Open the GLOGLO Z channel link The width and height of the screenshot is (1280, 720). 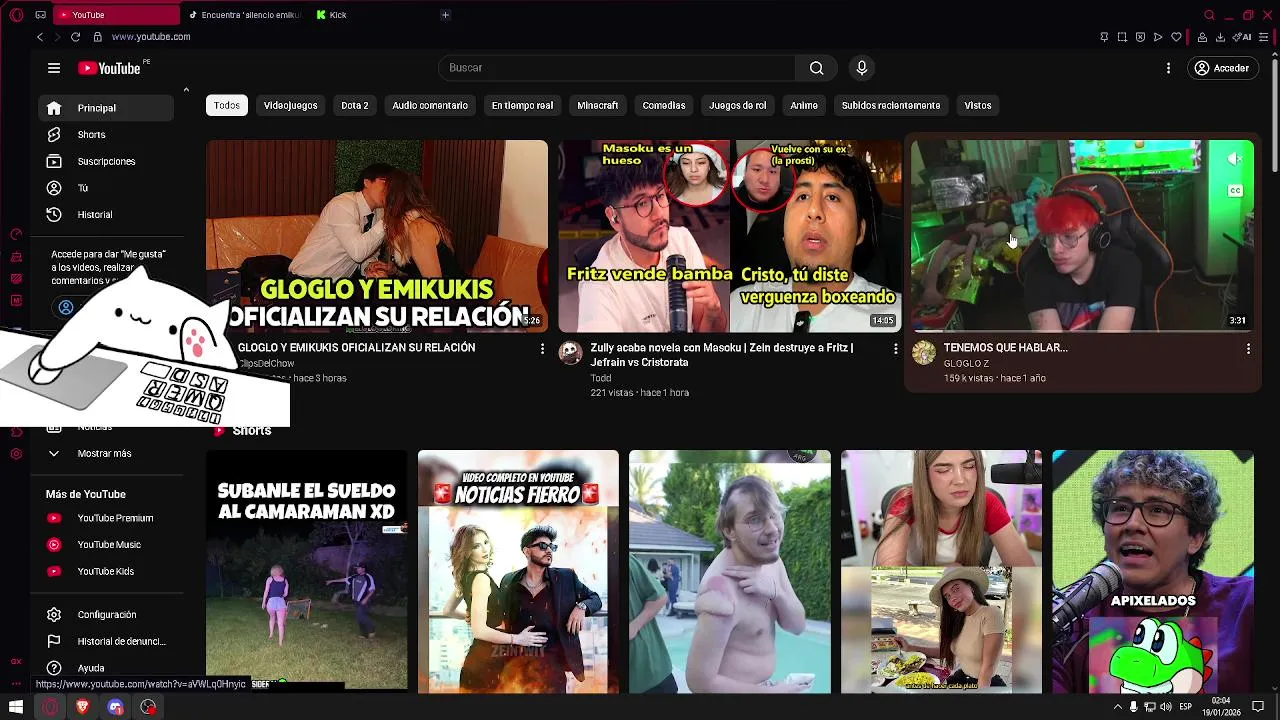[x=966, y=364]
